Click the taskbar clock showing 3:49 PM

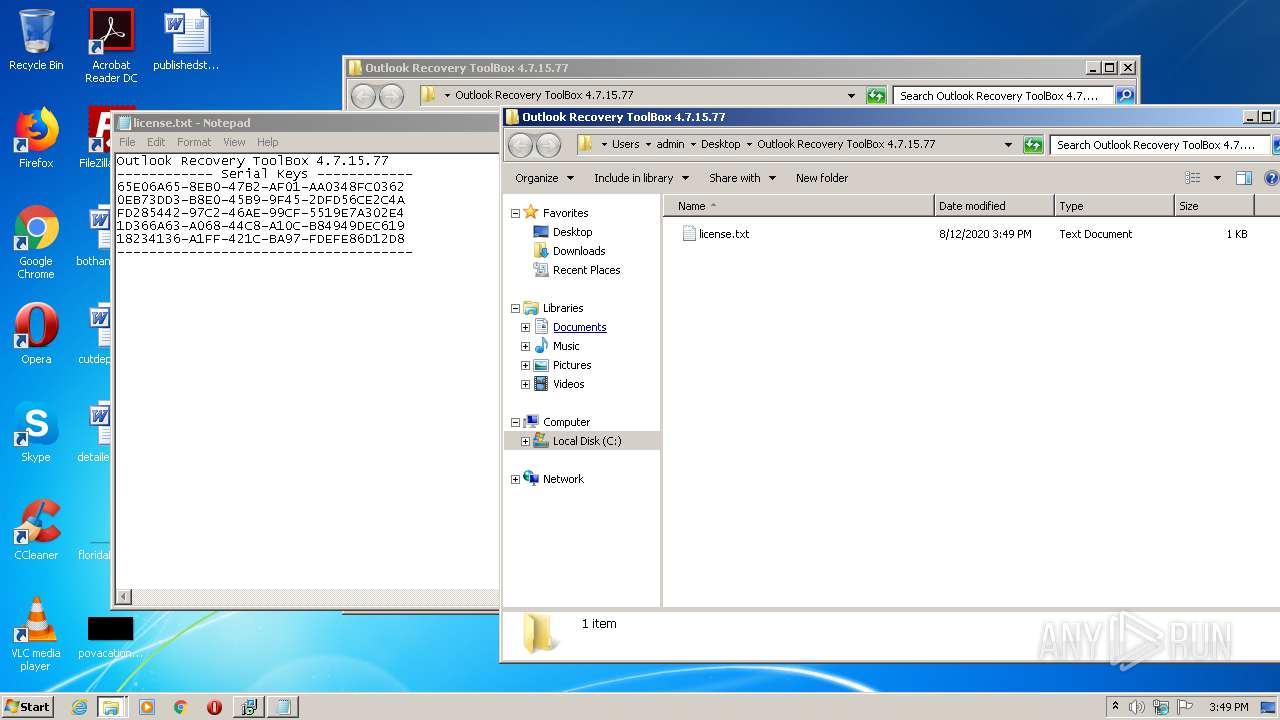[1228, 707]
